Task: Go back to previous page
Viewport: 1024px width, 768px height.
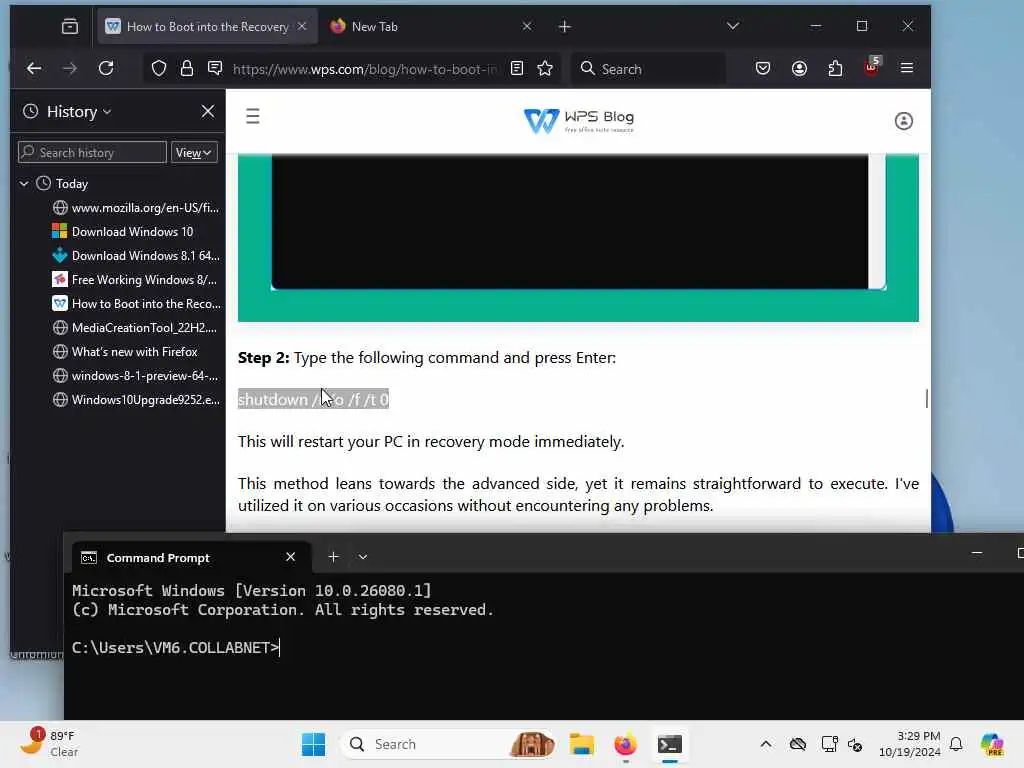Action: pos(34,68)
